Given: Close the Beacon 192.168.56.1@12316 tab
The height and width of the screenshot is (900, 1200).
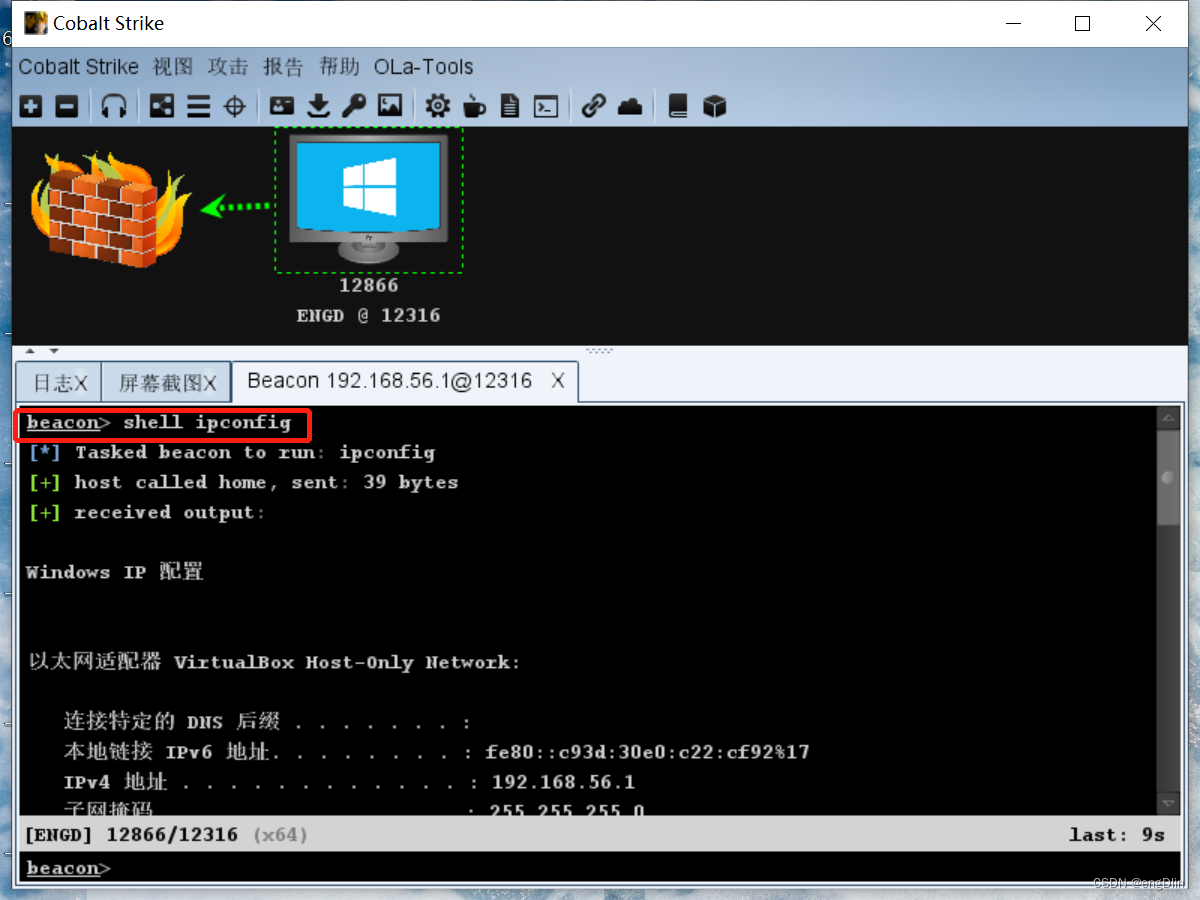Looking at the screenshot, I should (x=558, y=380).
